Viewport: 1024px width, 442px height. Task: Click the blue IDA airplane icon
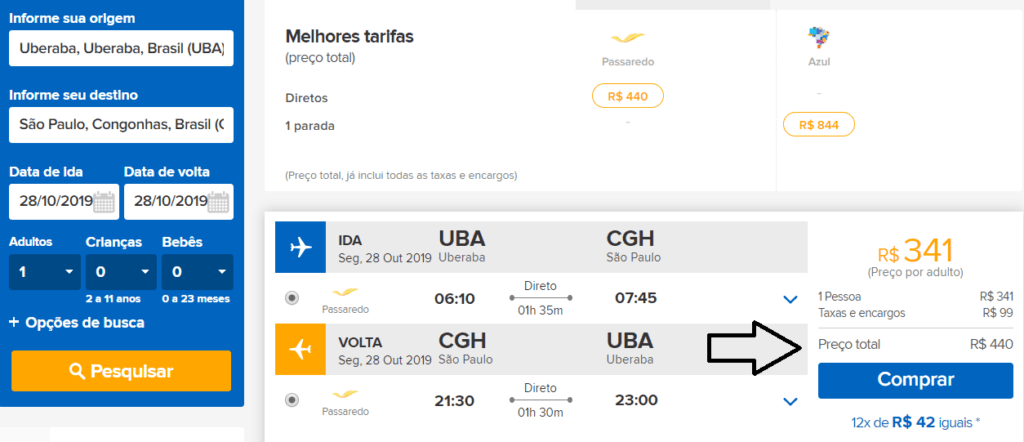pos(300,247)
